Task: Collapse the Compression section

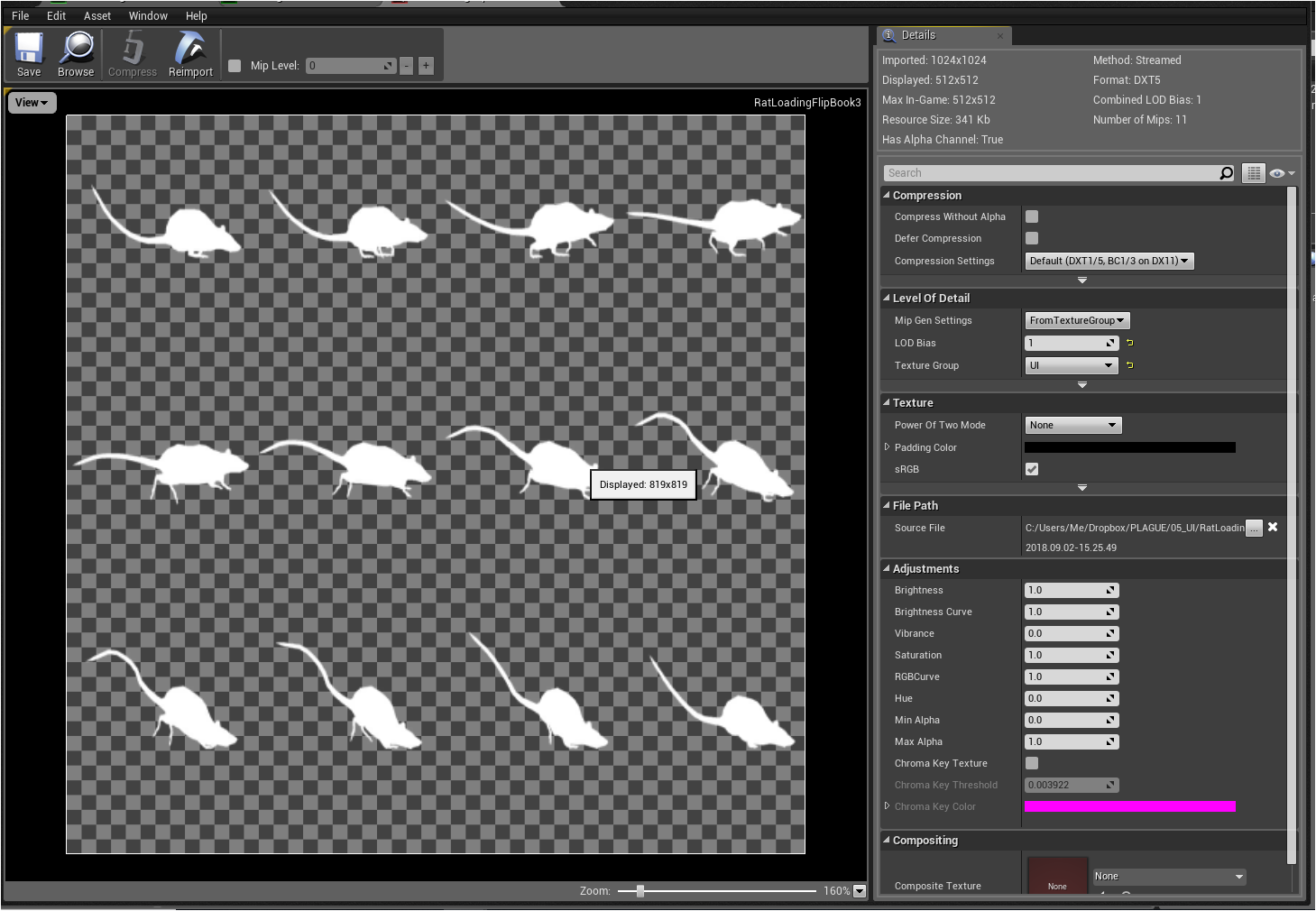Action: pyautogui.click(x=887, y=195)
